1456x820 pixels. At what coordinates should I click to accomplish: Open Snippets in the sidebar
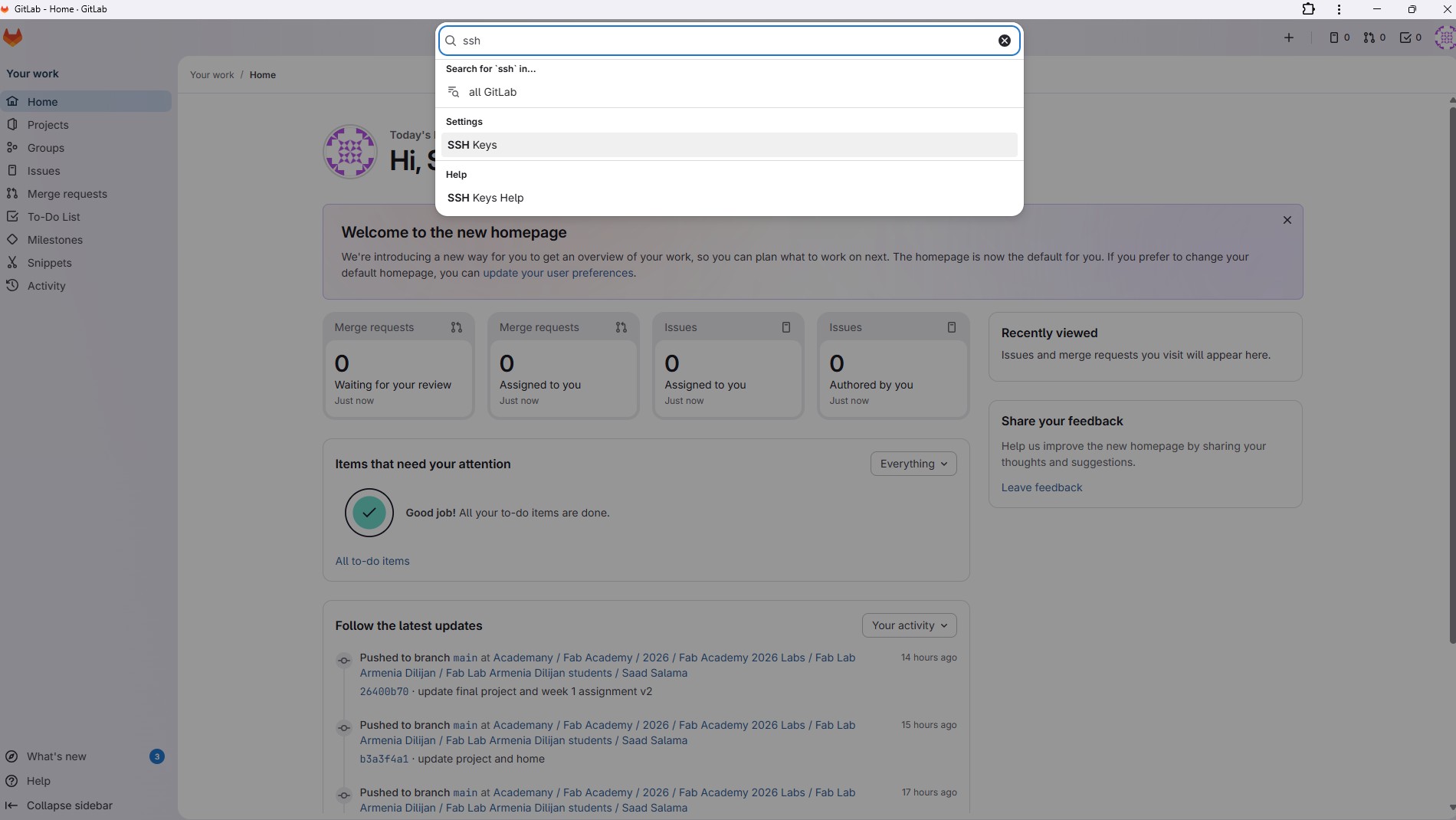pyautogui.click(x=49, y=263)
